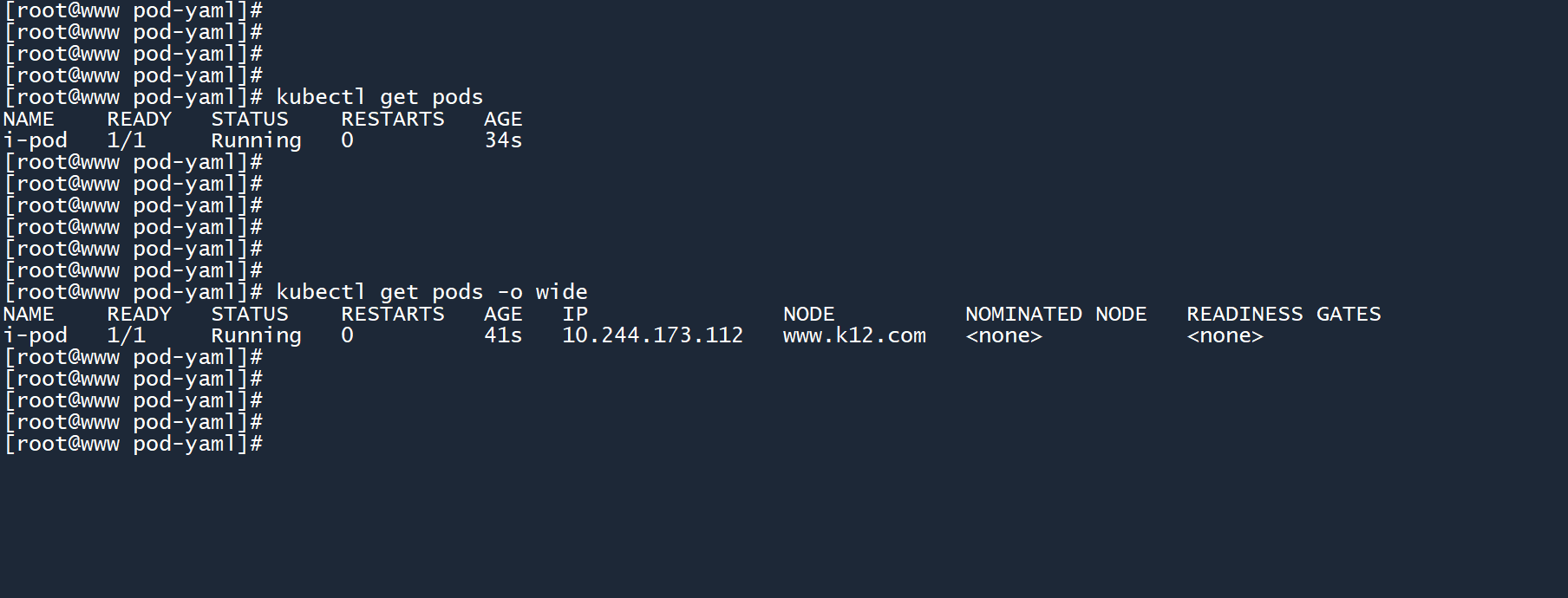Image resolution: width=1568 pixels, height=598 pixels.
Task: Click the READINESS GATES column header
Action: 1284,314
